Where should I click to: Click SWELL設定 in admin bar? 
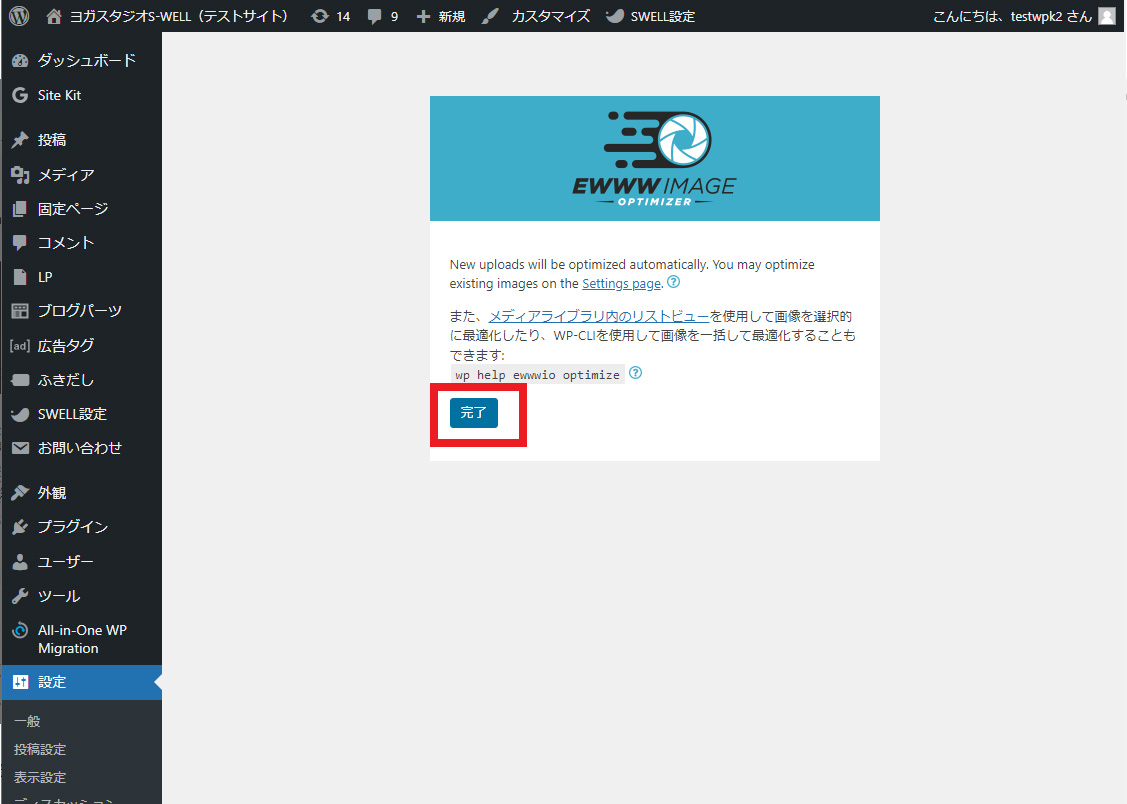[663, 16]
